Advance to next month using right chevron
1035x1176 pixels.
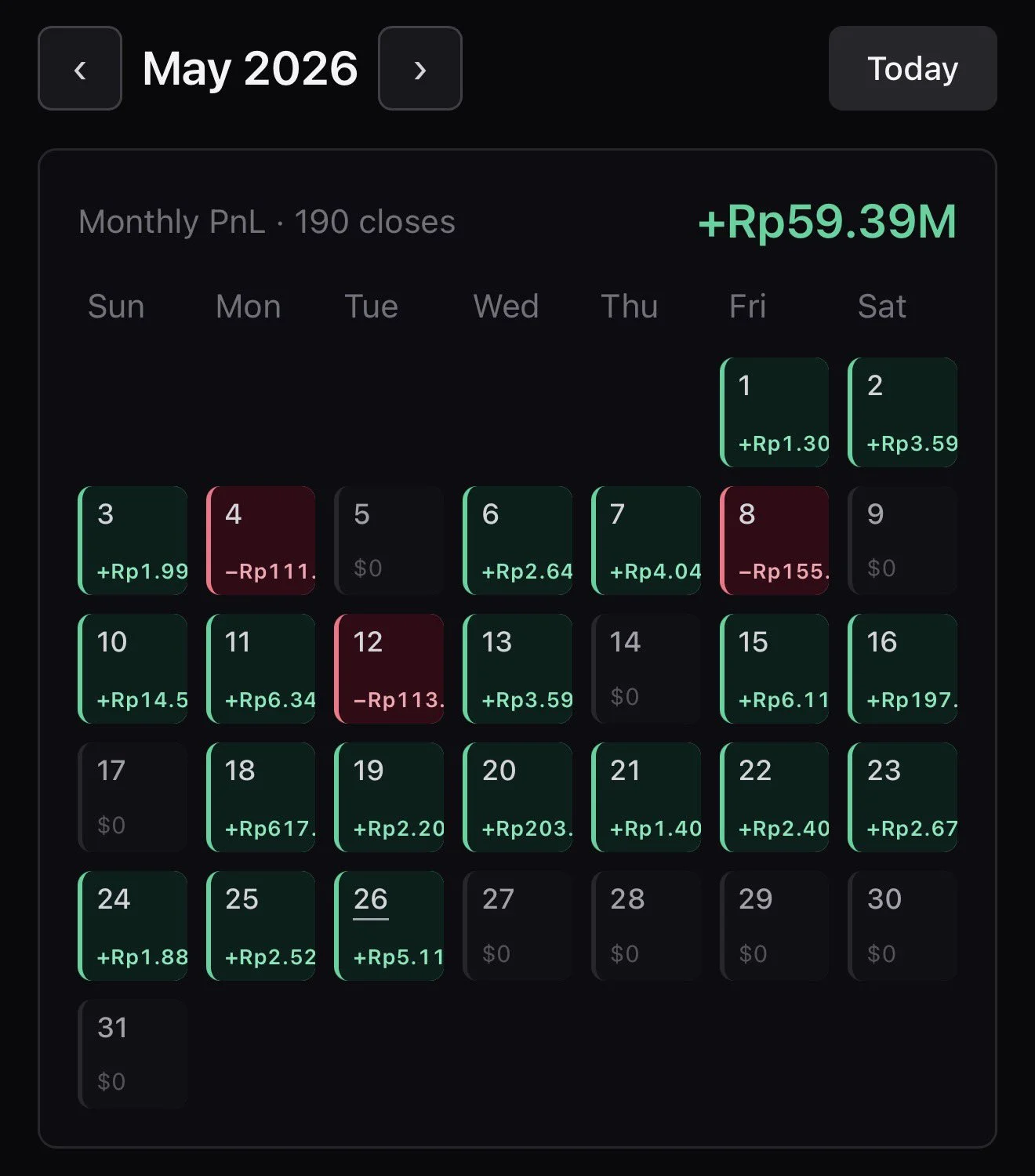[420, 68]
